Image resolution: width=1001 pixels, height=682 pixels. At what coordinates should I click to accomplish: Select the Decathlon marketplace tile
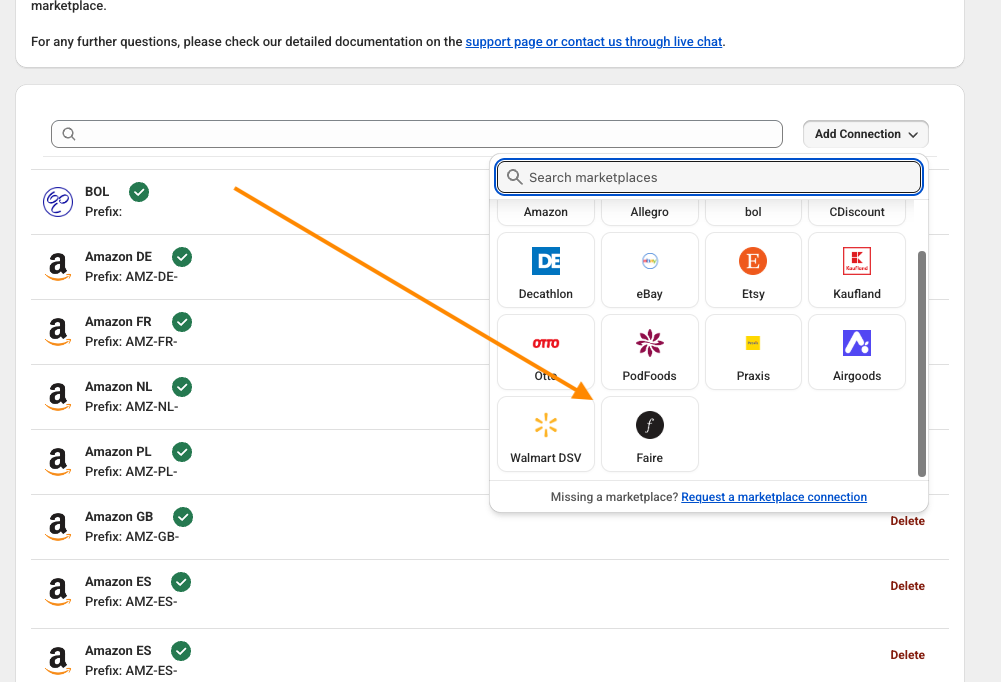[546, 270]
